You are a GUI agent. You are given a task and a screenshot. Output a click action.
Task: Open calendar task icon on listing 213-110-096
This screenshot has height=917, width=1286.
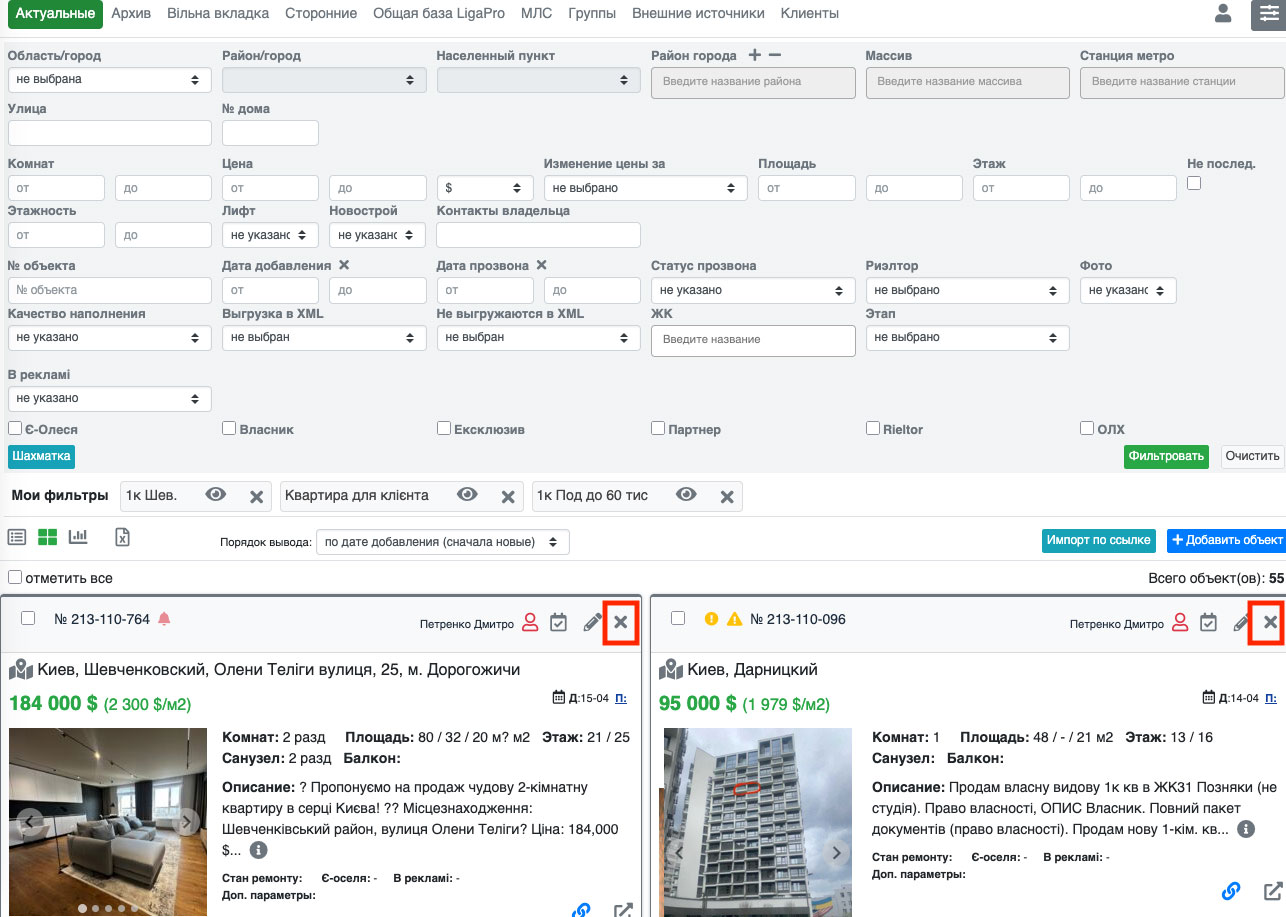[1209, 623]
